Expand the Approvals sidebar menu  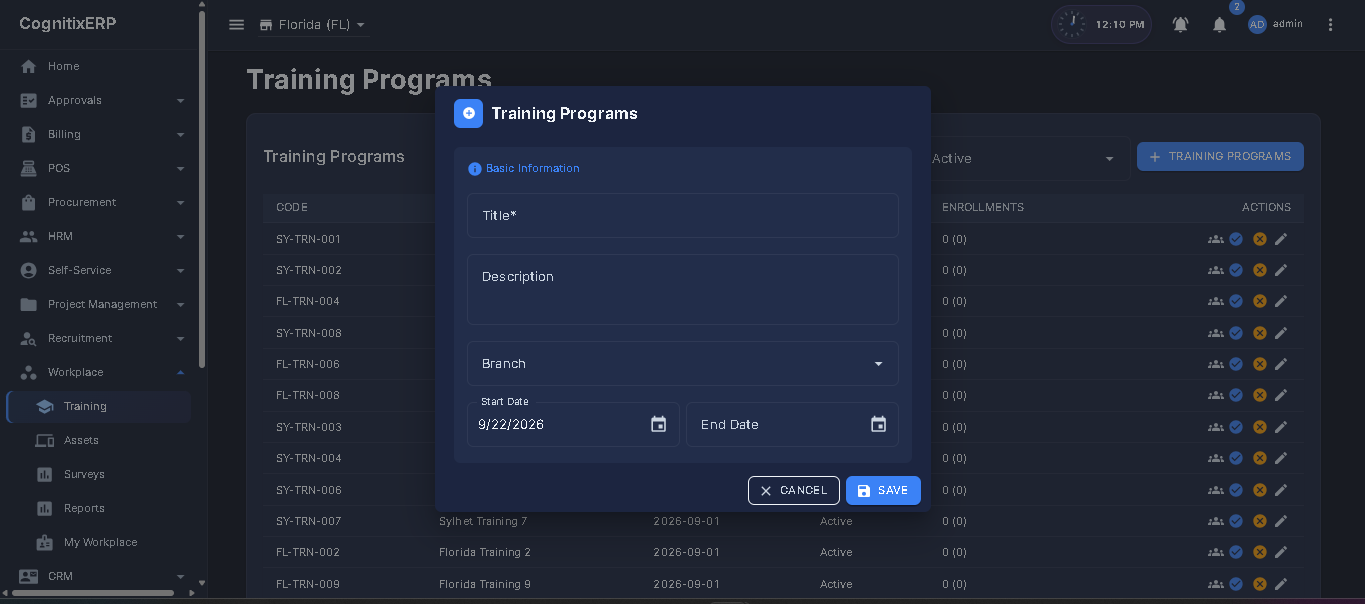[x=100, y=100]
